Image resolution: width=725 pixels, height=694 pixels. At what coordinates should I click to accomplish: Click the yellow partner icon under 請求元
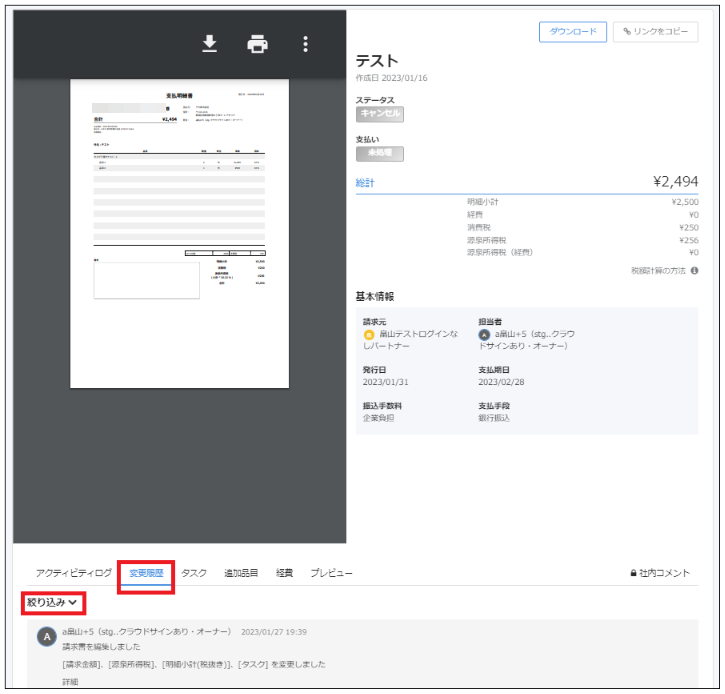point(369,335)
